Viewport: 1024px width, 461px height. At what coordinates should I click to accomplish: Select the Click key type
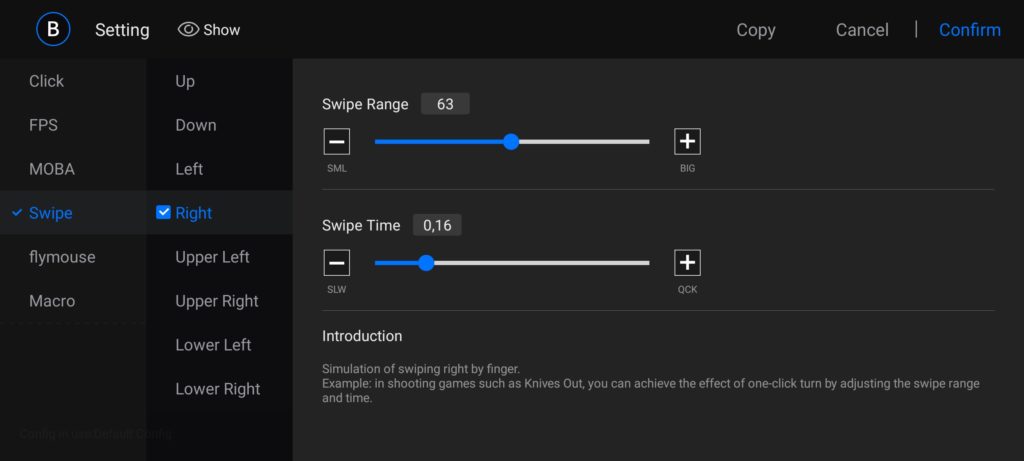click(x=46, y=81)
